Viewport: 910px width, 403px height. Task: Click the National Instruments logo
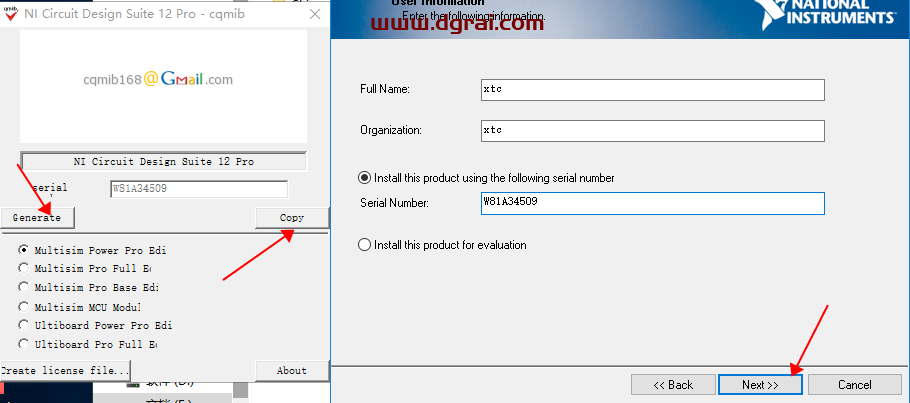coord(838,12)
